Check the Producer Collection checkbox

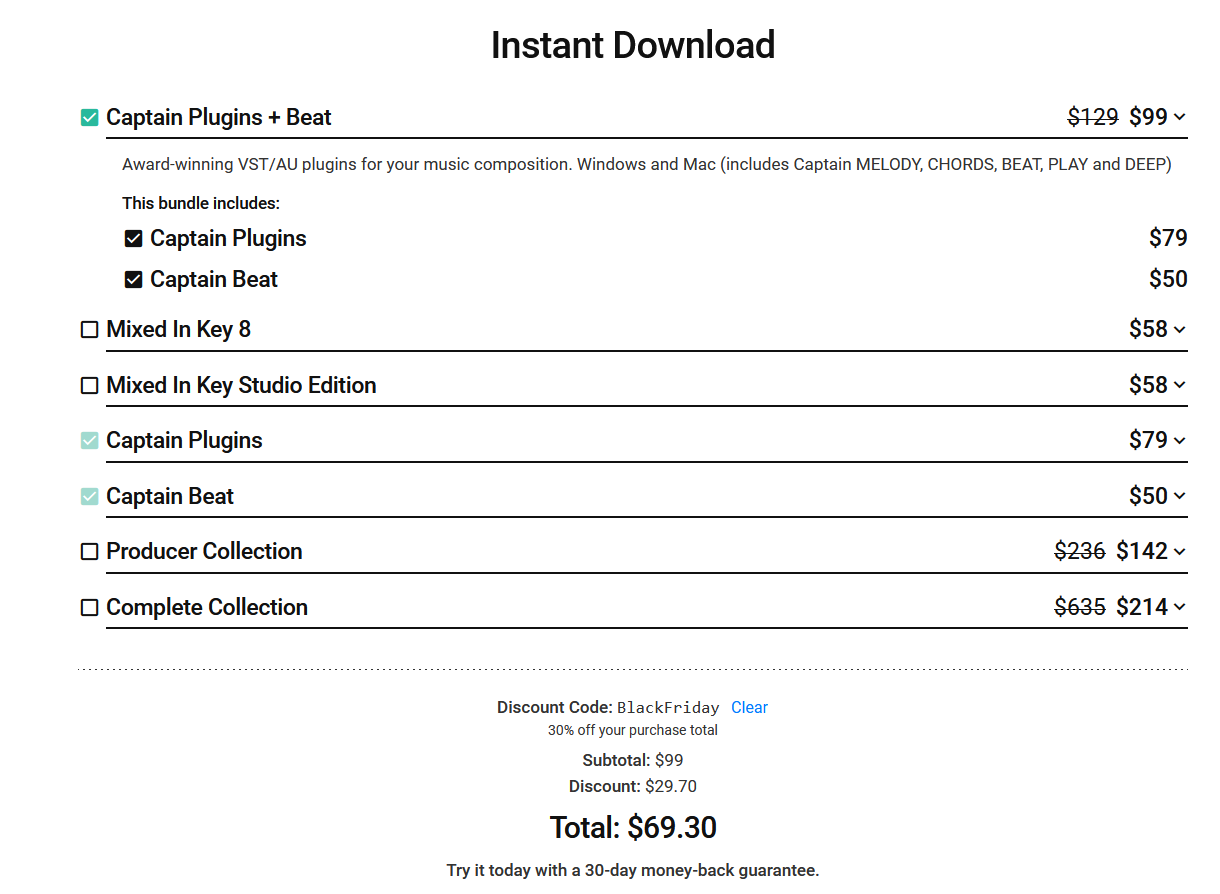click(x=90, y=552)
